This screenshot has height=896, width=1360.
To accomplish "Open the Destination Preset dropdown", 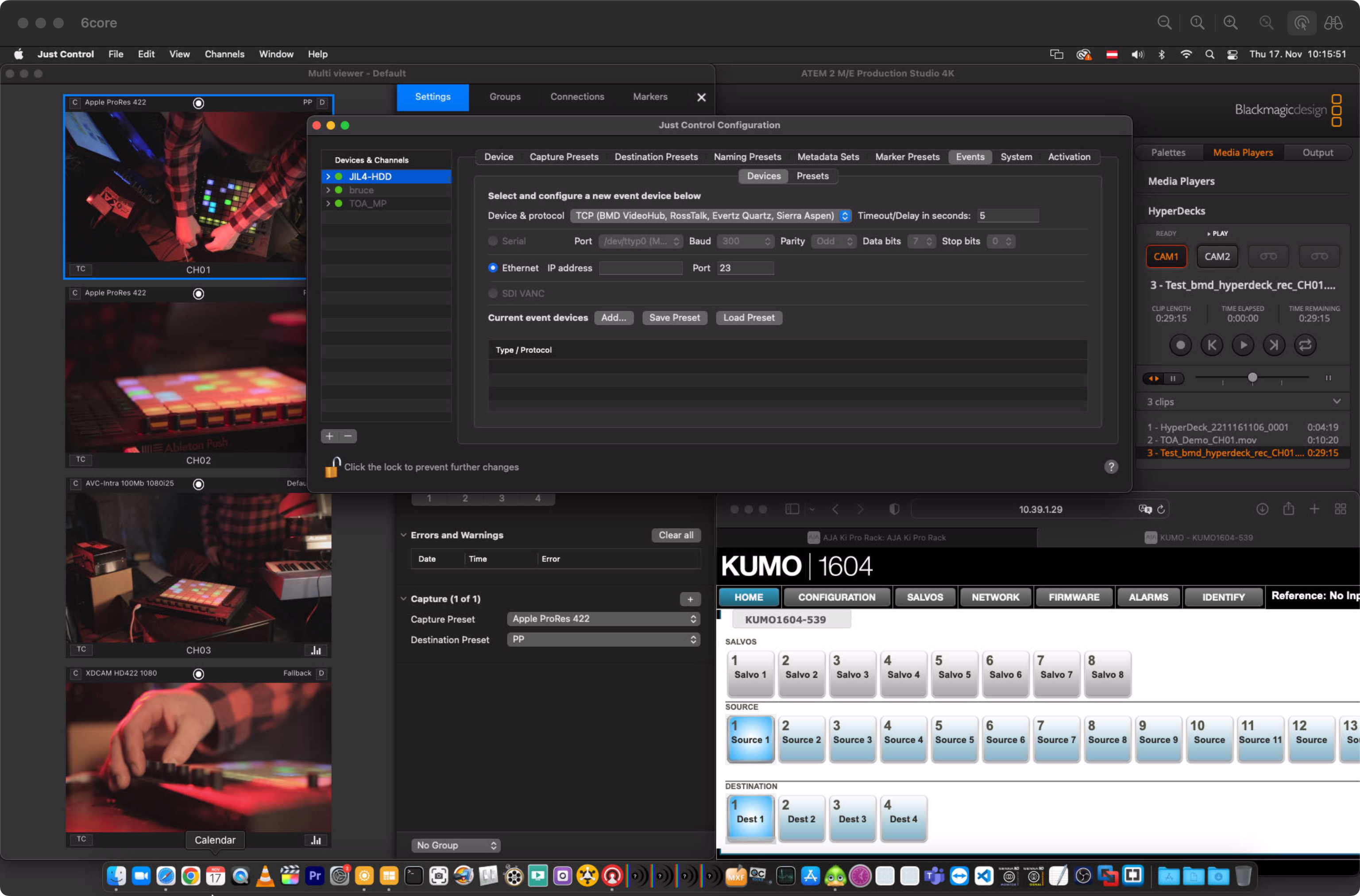I will (x=603, y=639).
